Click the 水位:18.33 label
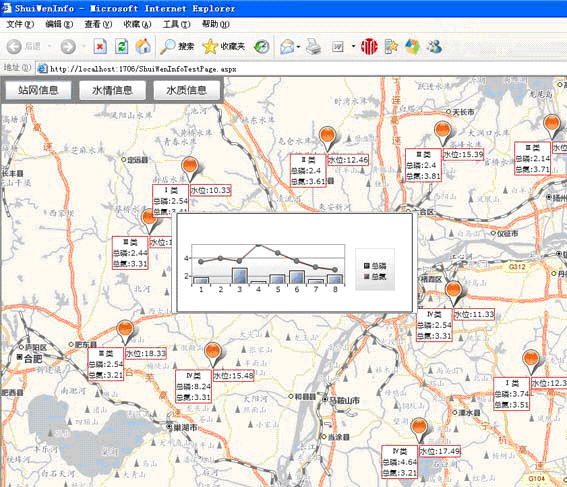 coord(146,353)
